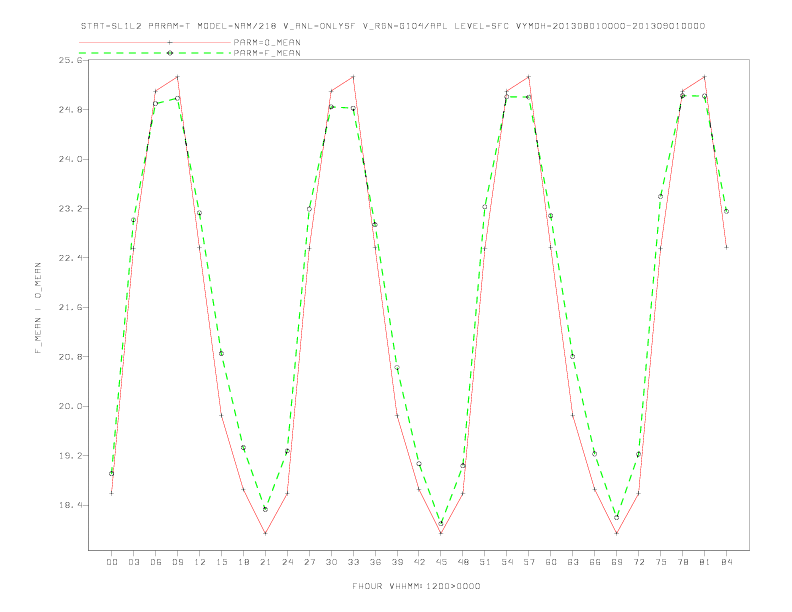This screenshot has width=792, height=612.
Task: Click the x-axis tick label 75
Action: (x=661, y=562)
